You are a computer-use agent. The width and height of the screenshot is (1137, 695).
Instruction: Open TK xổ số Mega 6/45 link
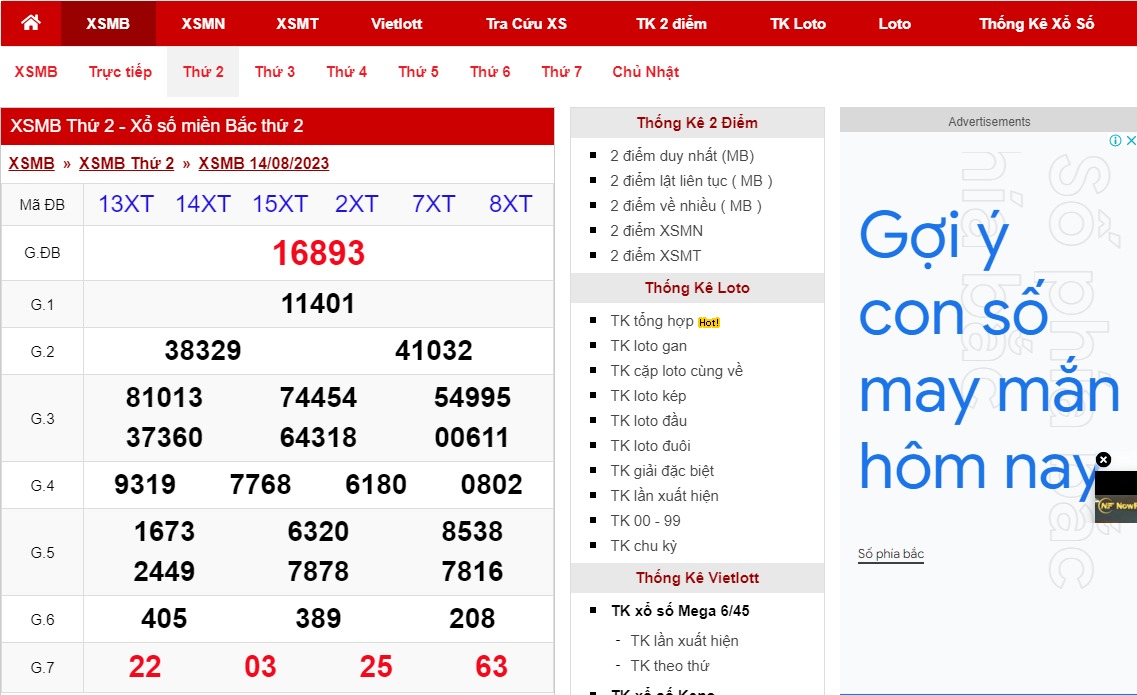680,611
